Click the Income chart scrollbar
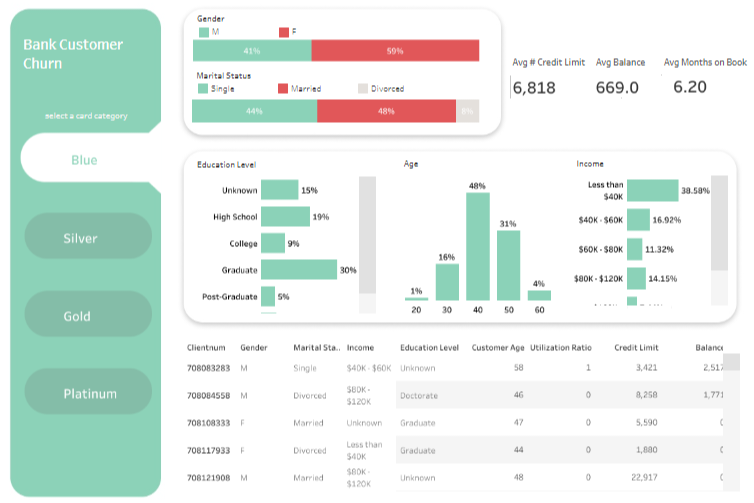This screenshot has width=754, height=503. tap(719, 223)
